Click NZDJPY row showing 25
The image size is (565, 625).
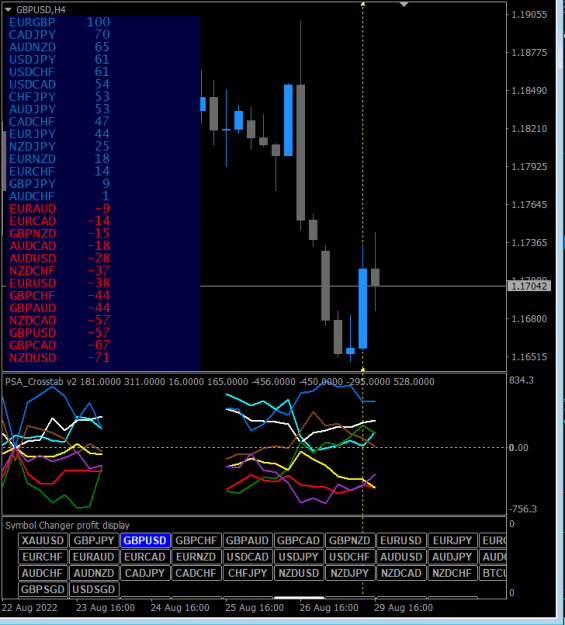[59, 146]
